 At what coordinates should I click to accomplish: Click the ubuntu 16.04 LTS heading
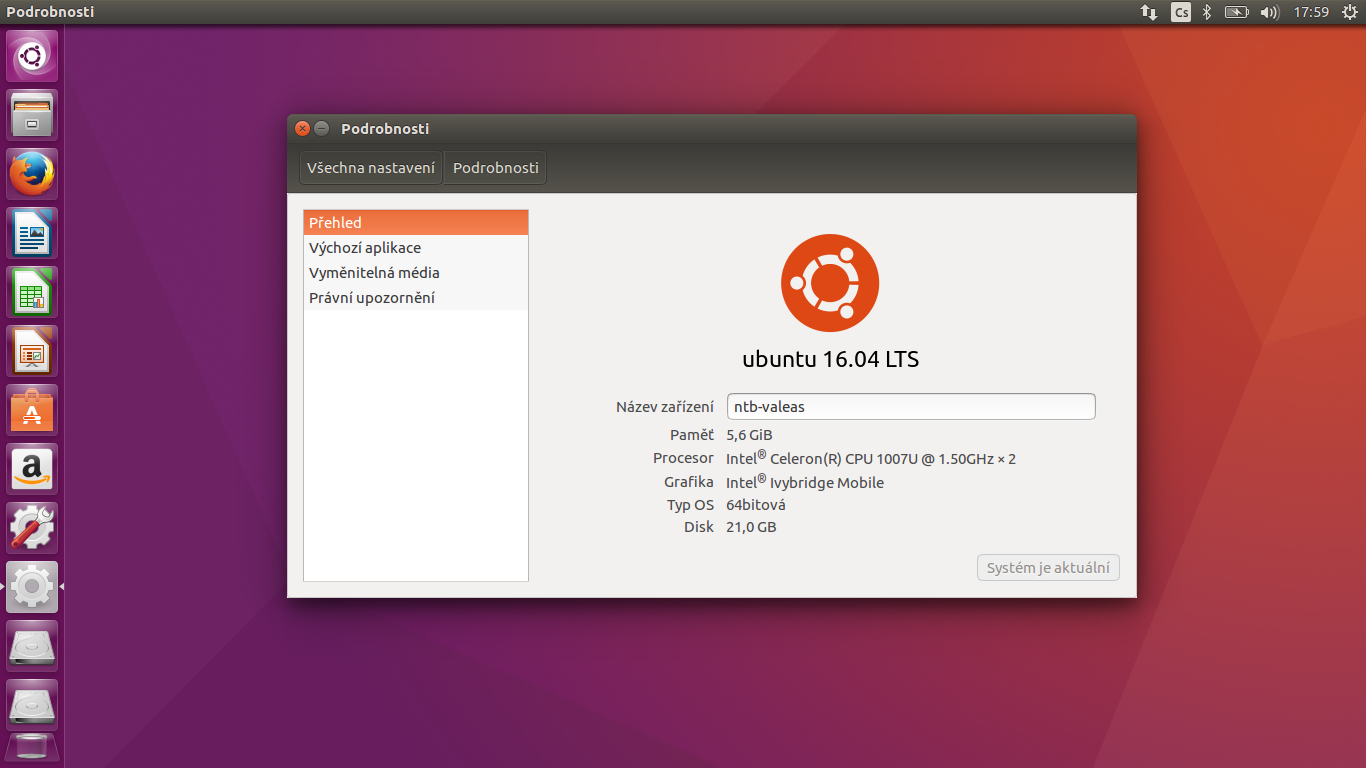[830, 360]
